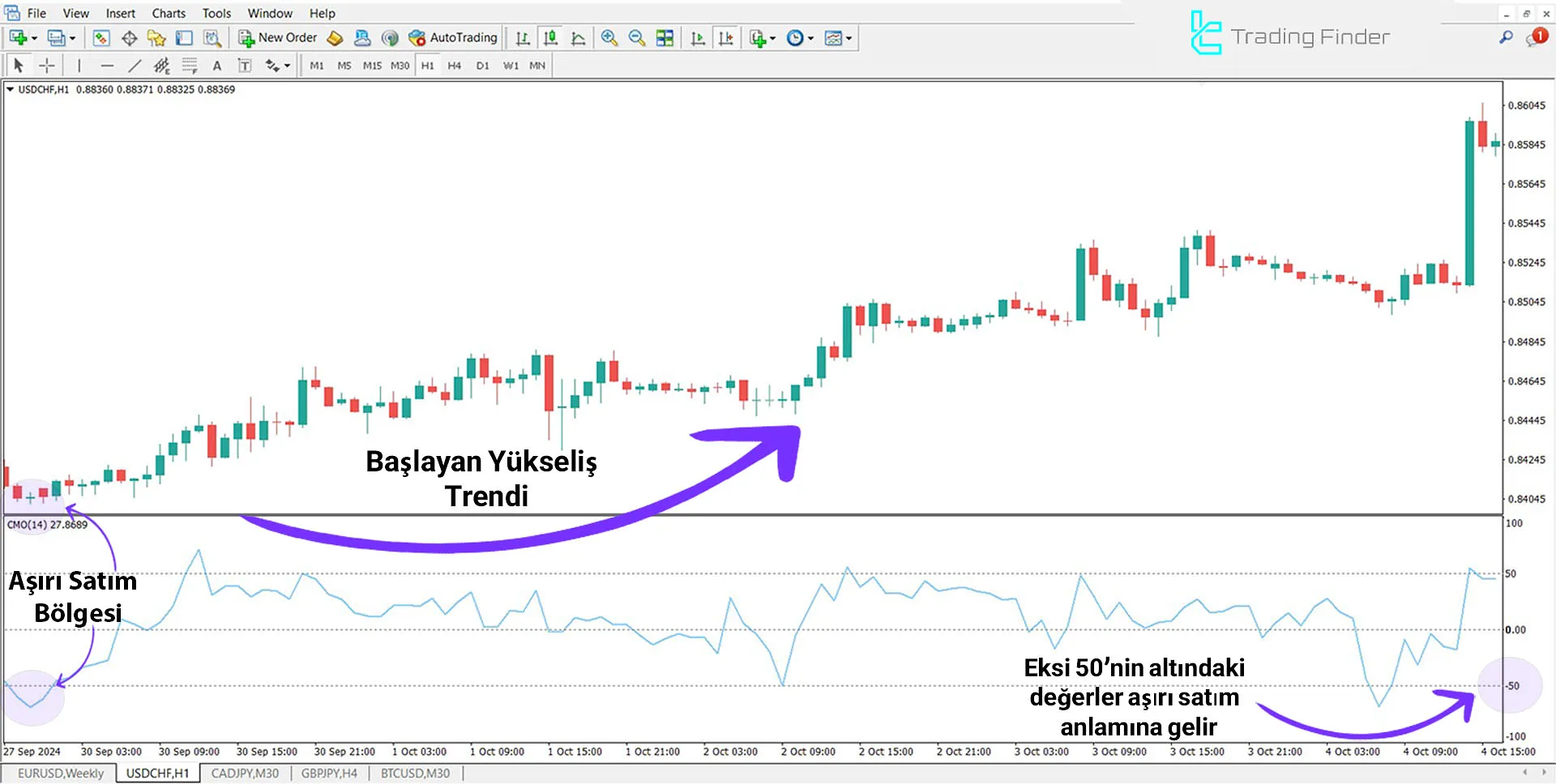
Task: Expand the indicators list dropdown arrow
Action: click(x=773, y=38)
